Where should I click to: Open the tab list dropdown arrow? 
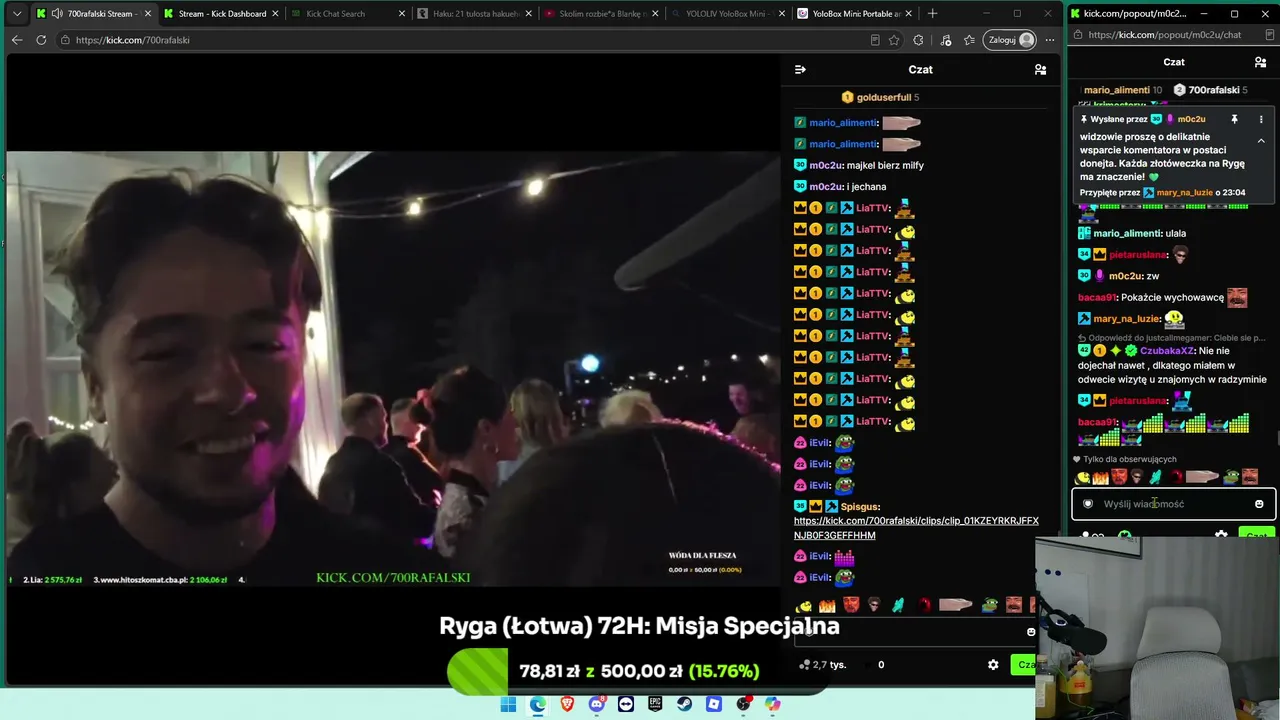pyautogui.click(x=17, y=14)
